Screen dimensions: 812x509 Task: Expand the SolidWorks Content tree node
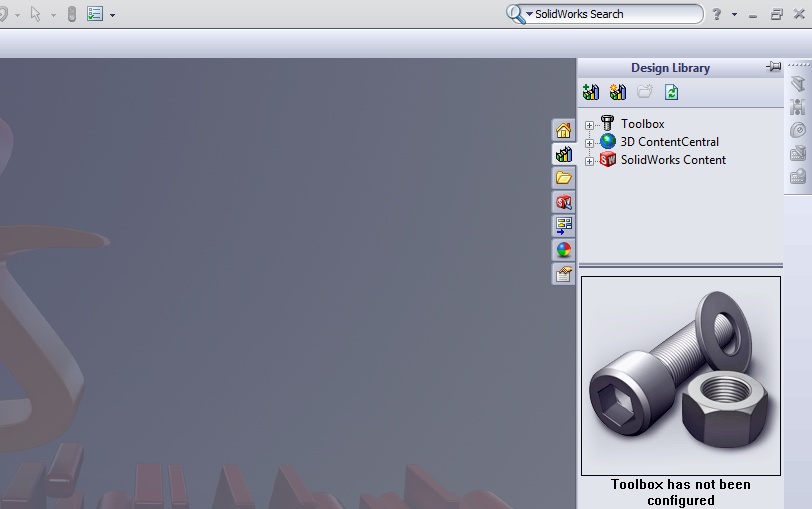click(589, 161)
